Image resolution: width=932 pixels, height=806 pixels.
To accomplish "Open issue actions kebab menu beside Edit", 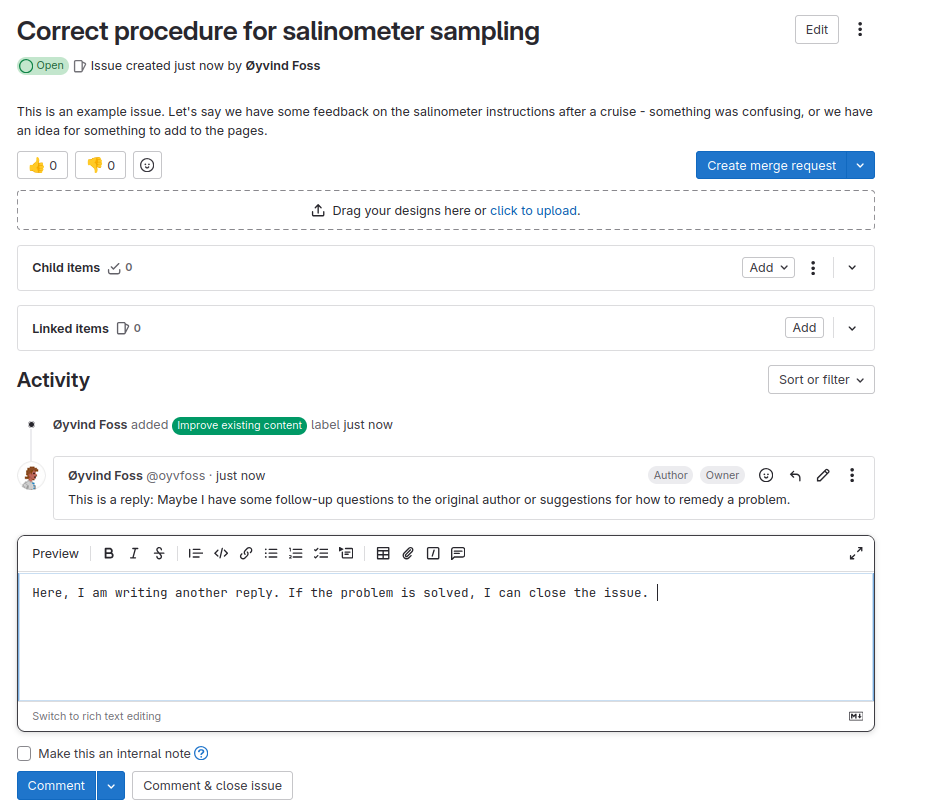I will pos(860,30).
